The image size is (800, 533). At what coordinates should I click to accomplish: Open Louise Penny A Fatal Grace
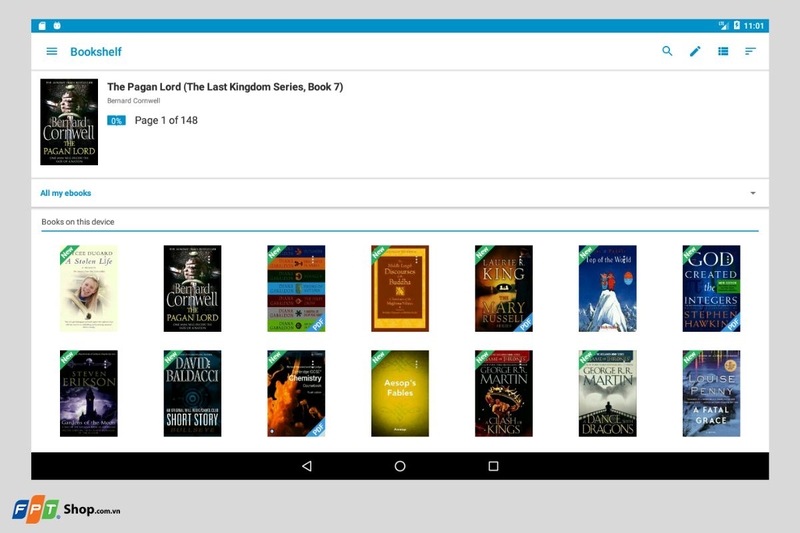[711, 393]
